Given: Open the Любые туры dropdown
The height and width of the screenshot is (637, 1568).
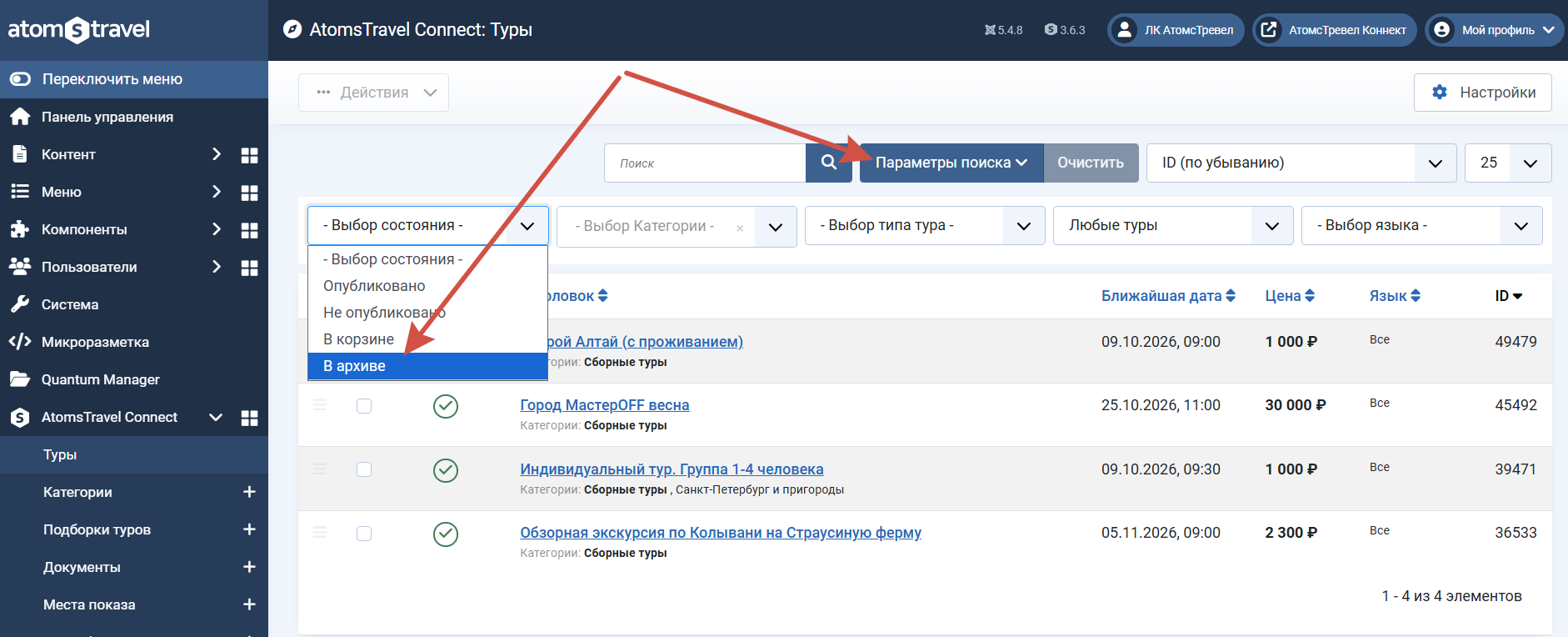Looking at the screenshot, I should [x=1173, y=225].
